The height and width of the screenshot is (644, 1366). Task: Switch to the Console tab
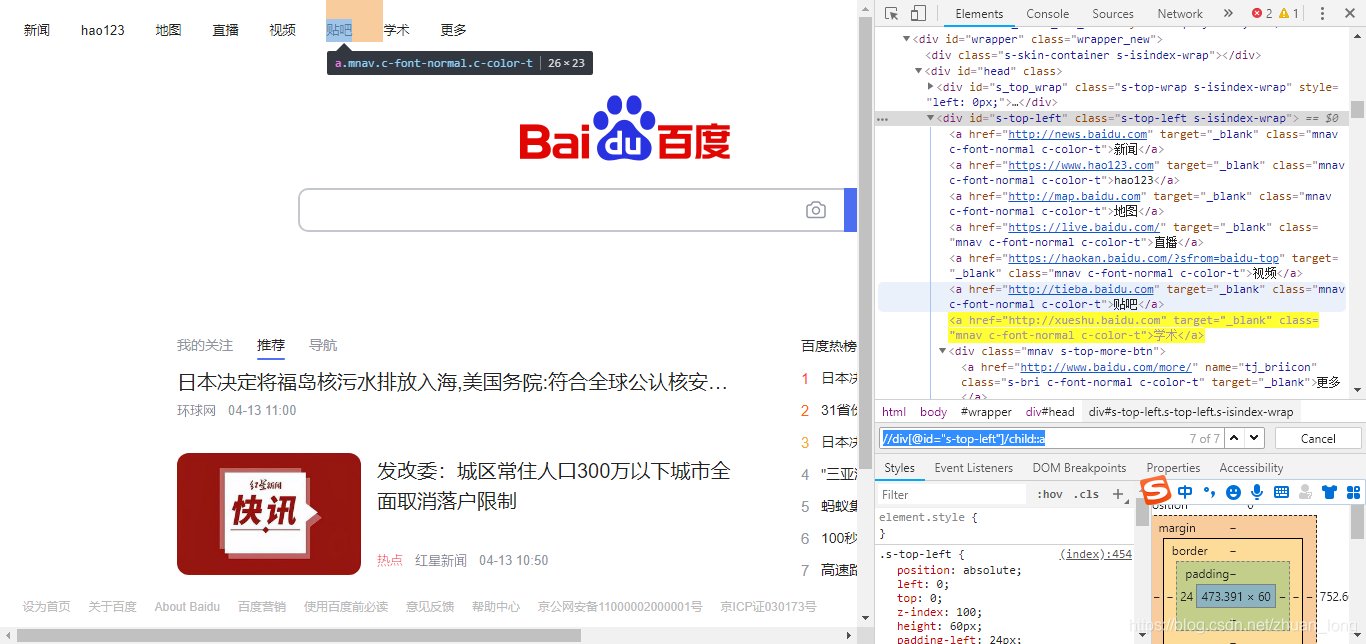pos(1047,14)
